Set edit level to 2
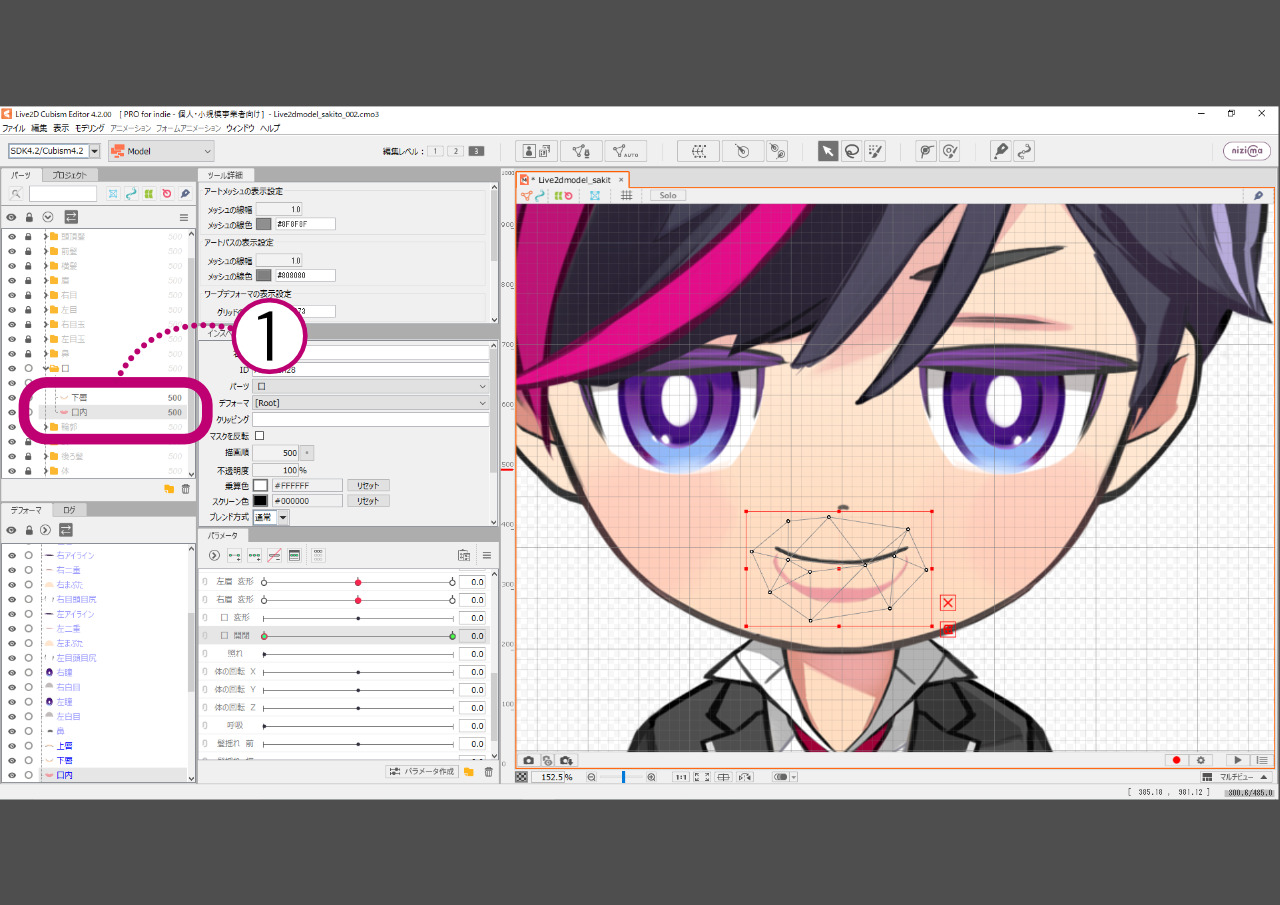Image resolution: width=1280 pixels, height=905 pixels. click(455, 151)
